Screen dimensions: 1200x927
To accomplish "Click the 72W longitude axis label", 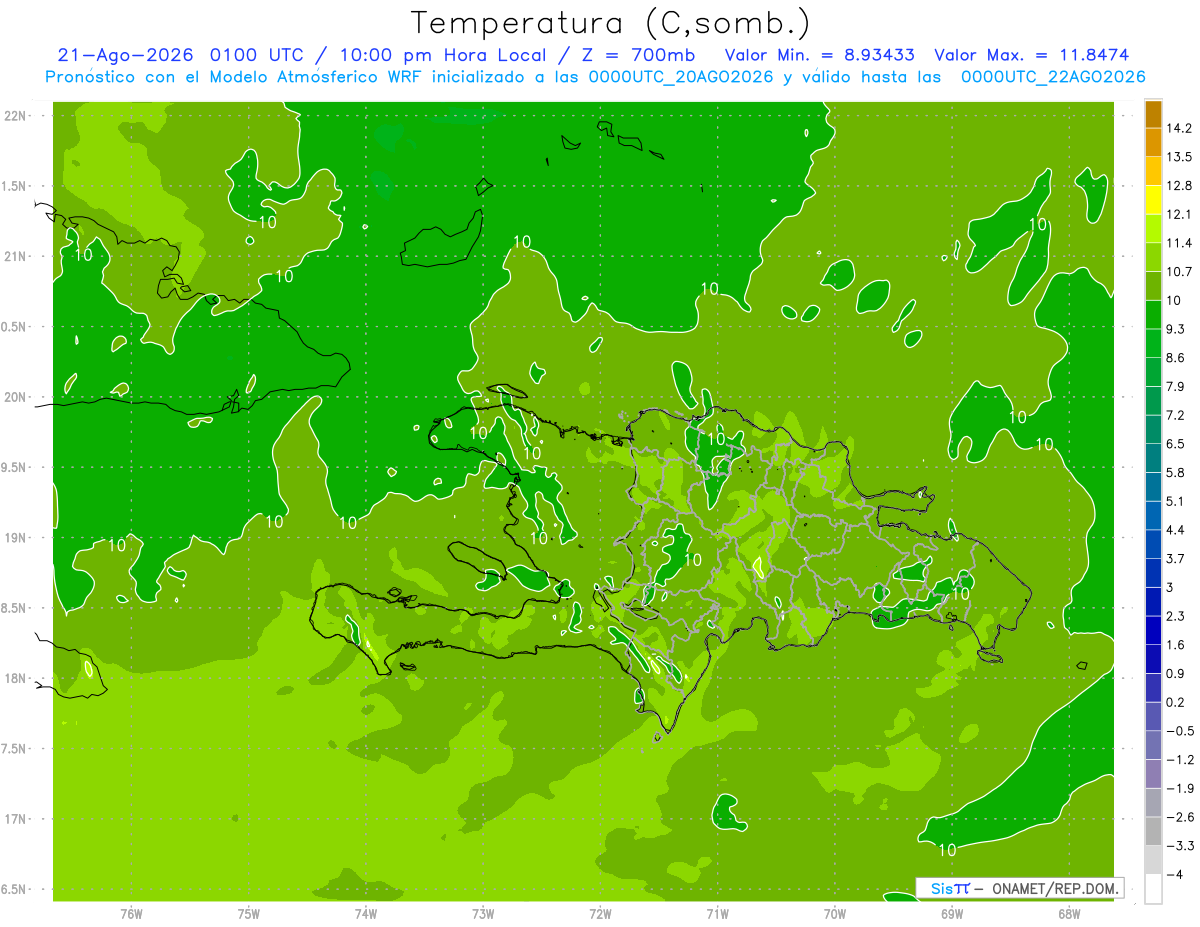I will pos(601,914).
